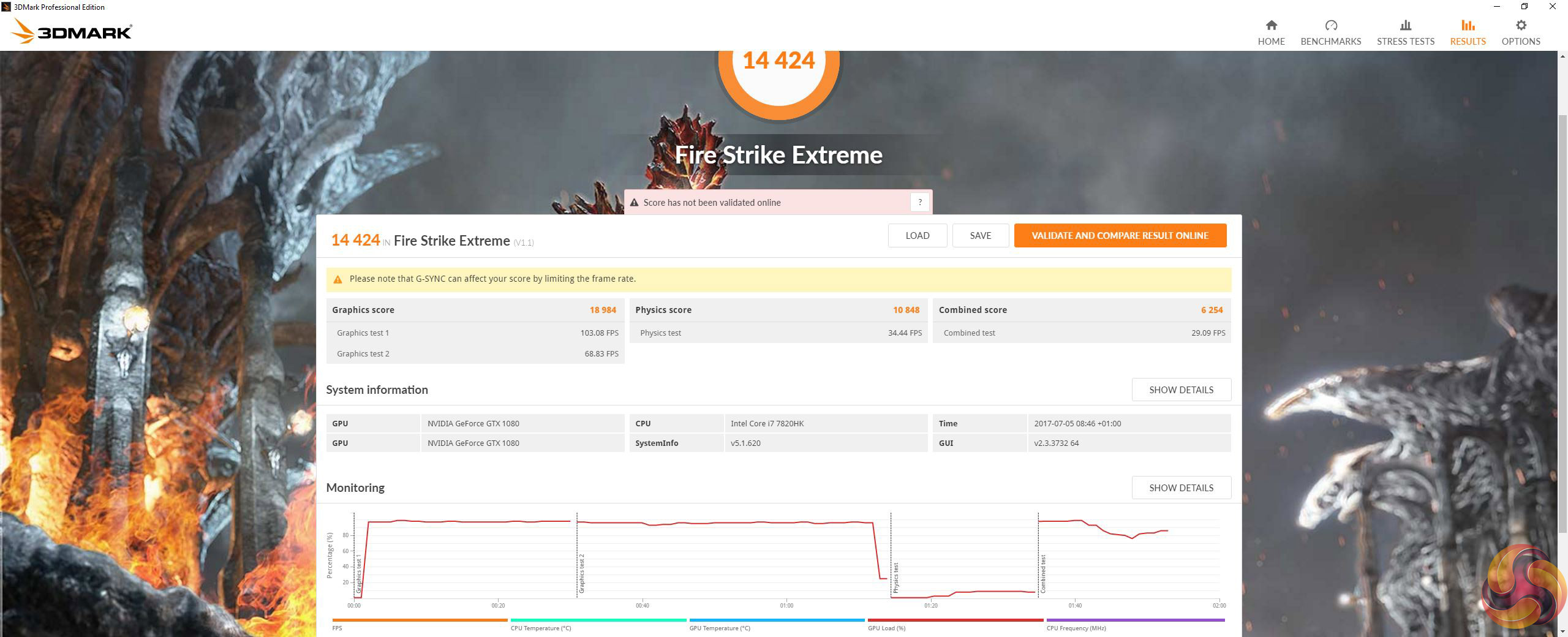The width and height of the screenshot is (1568, 637).
Task: Click the GUI version v2.3.3732 64
Action: point(1056,443)
